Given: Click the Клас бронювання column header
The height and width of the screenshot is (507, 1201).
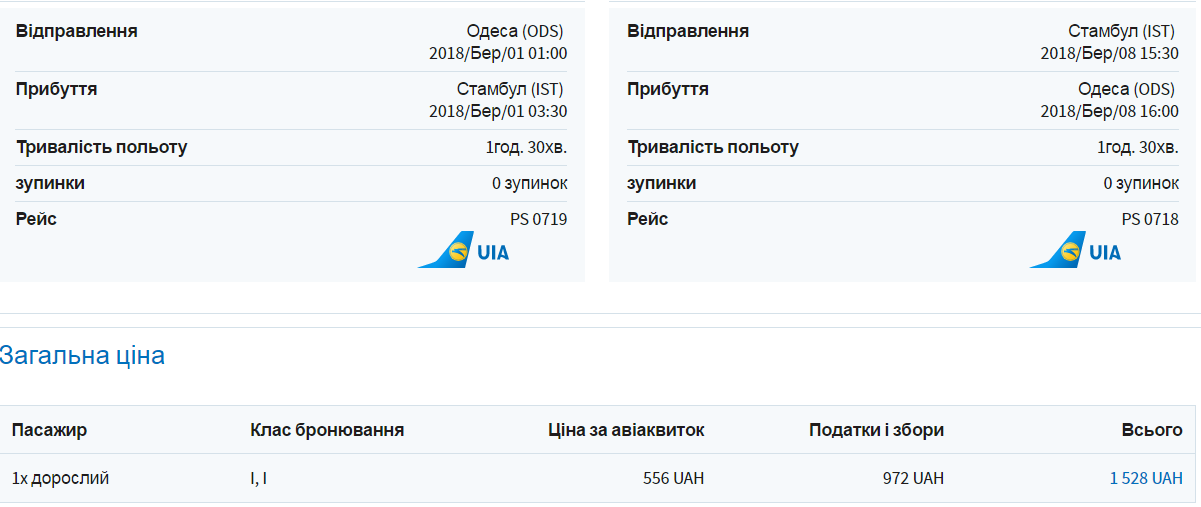Looking at the screenshot, I should (327, 430).
